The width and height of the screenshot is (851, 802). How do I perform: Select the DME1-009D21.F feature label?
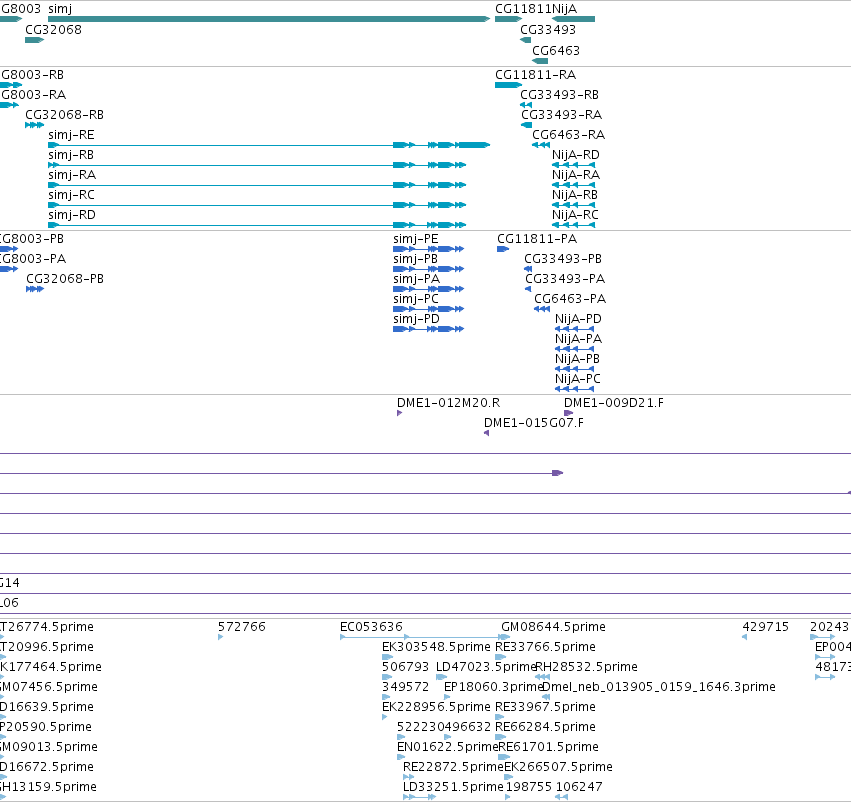click(x=613, y=403)
